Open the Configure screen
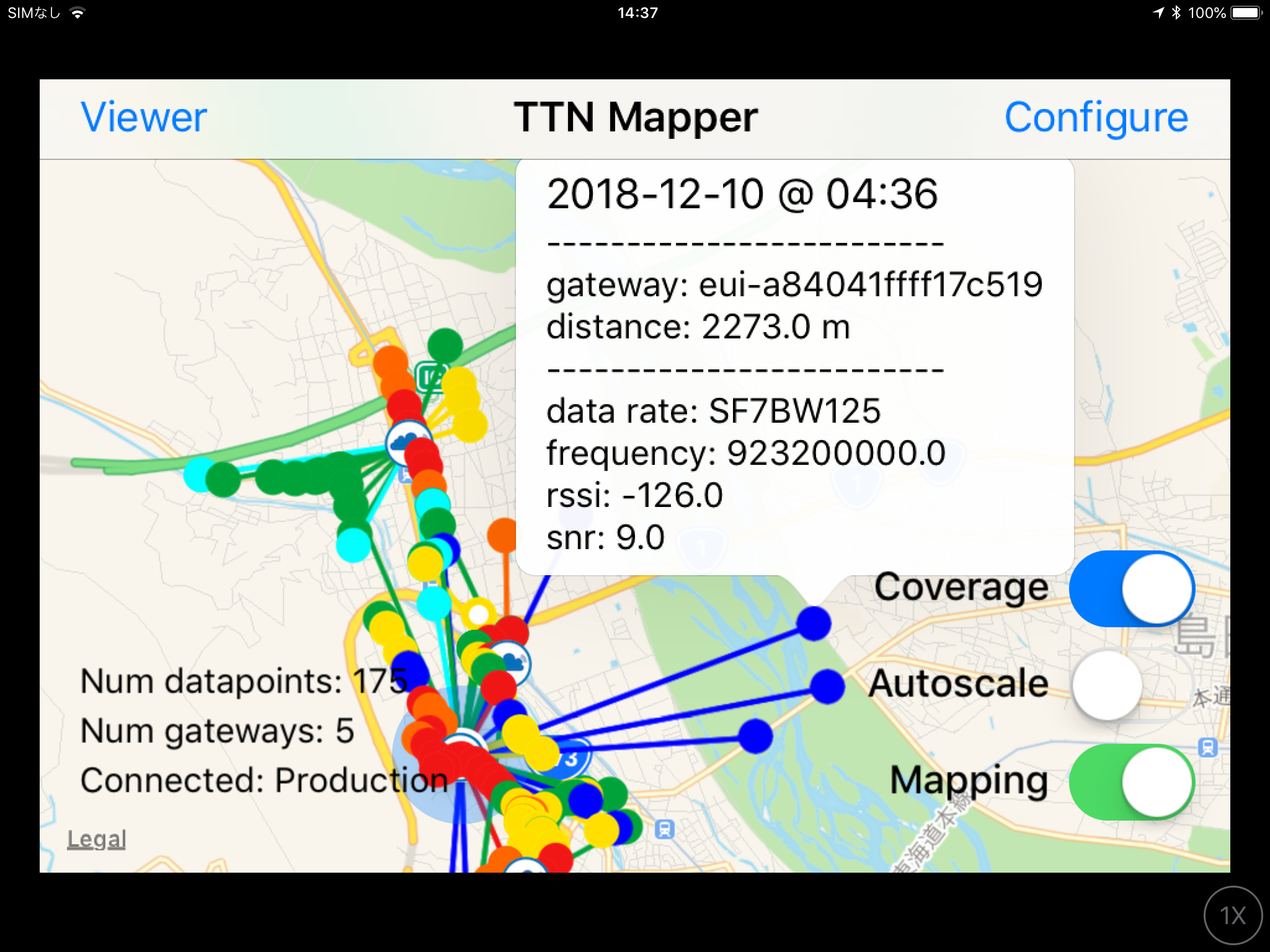 [x=1096, y=118]
